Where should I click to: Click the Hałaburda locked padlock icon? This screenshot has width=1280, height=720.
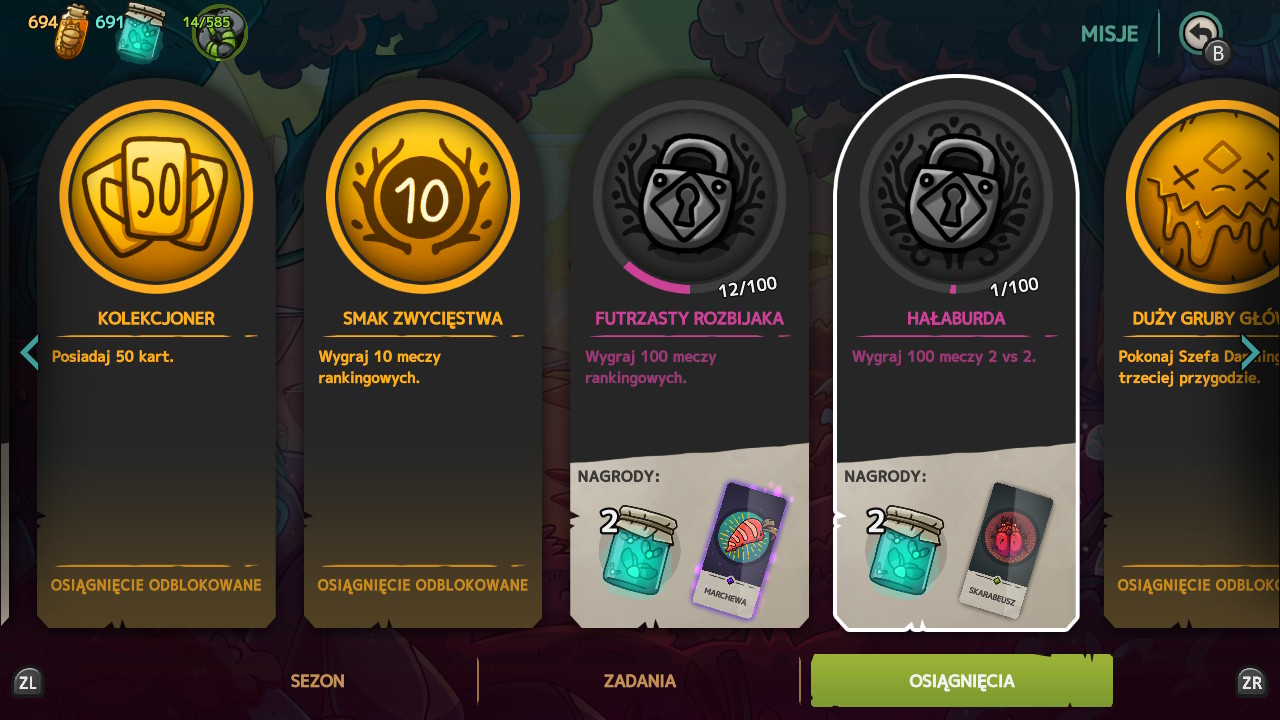[x=956, y=193]
